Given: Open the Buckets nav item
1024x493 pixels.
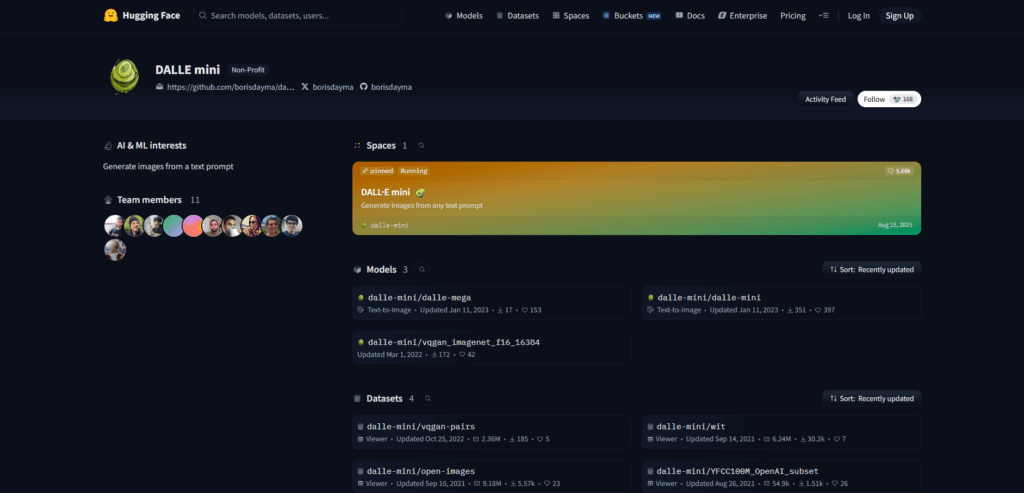Looking at the screenshot, I should point(632,16).
